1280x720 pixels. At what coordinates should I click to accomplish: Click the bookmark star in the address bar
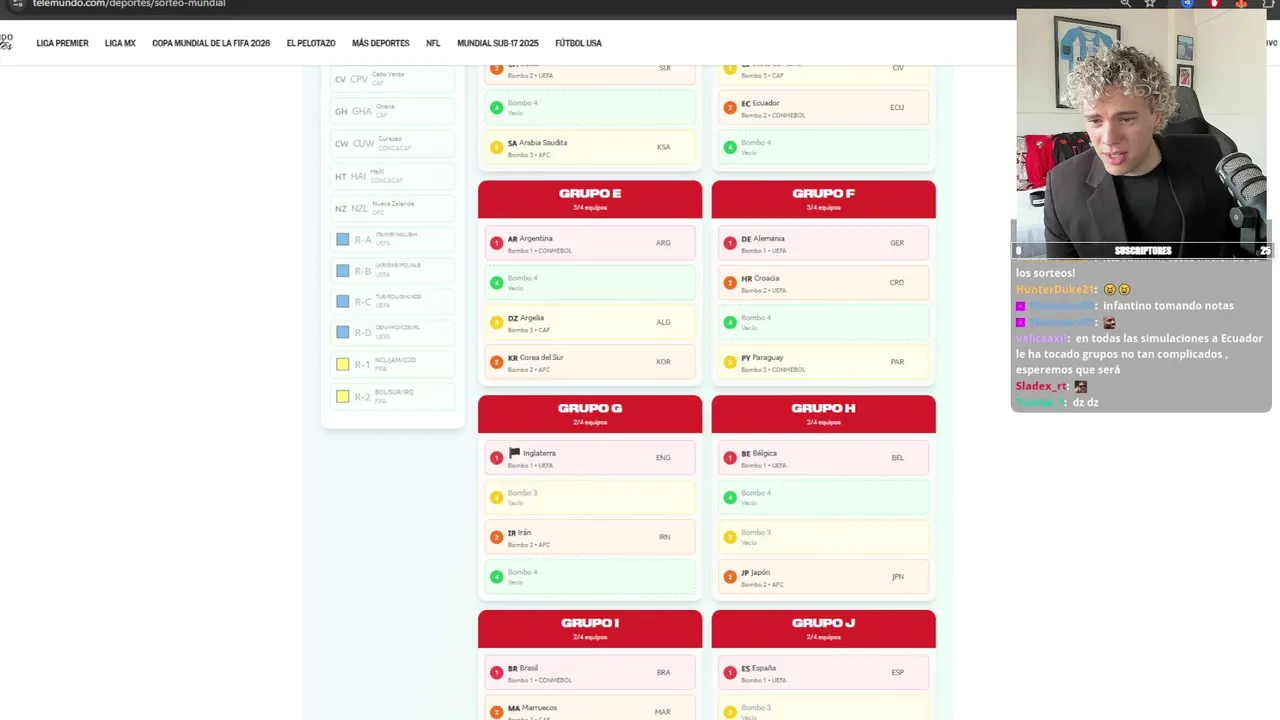pos(1150,3)
